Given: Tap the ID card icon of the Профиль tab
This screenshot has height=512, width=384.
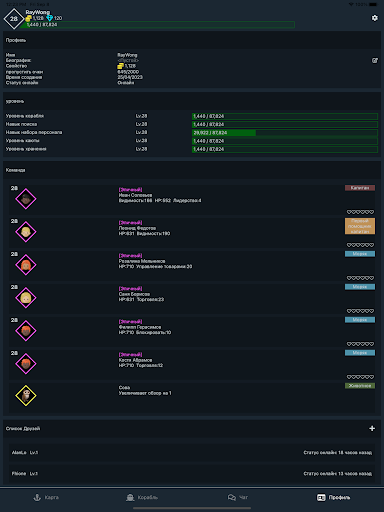Looking at the screenshot, I should click(321, 497).
